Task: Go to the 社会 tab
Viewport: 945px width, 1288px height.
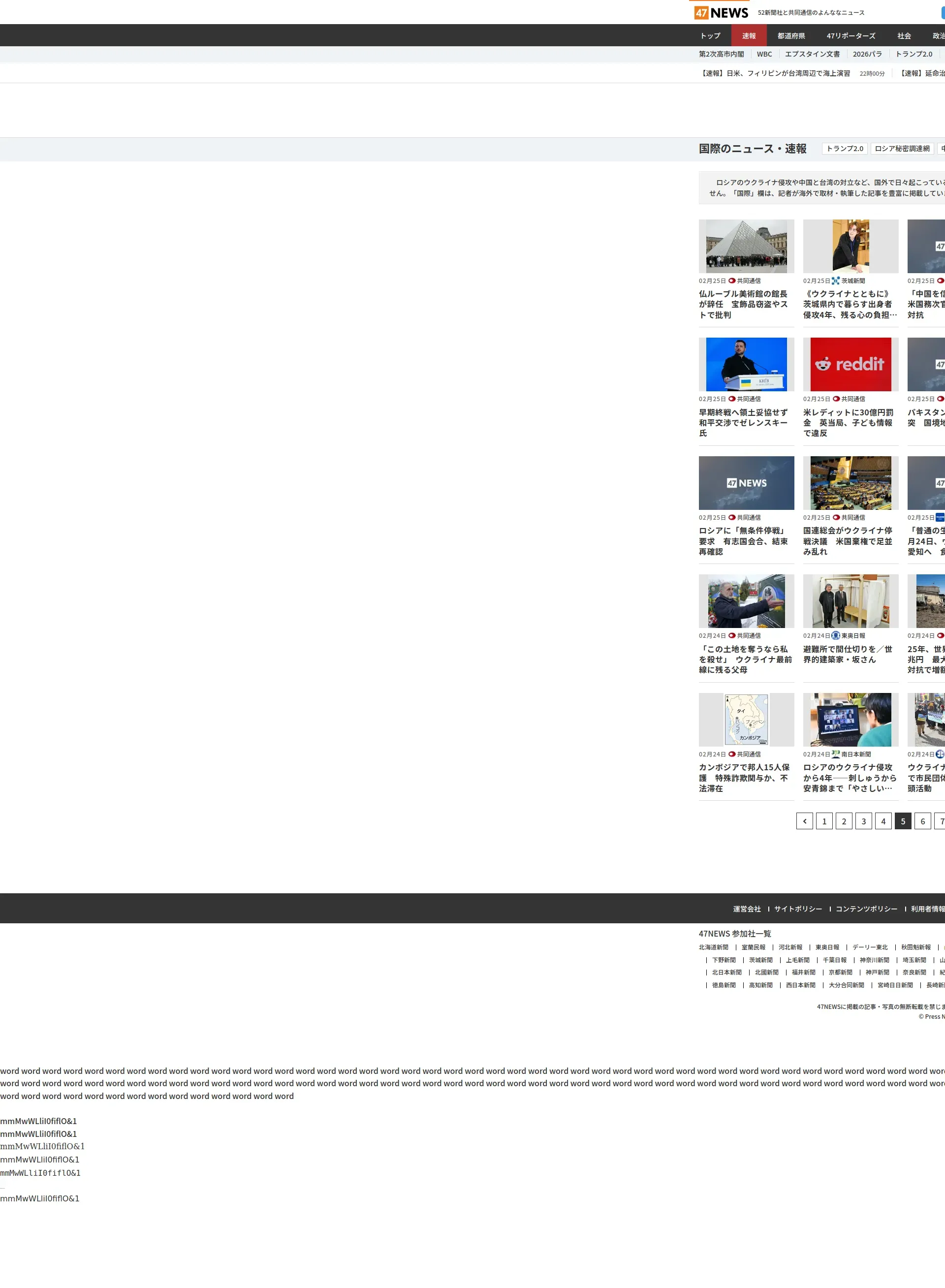Action: [x=904, y=35]
